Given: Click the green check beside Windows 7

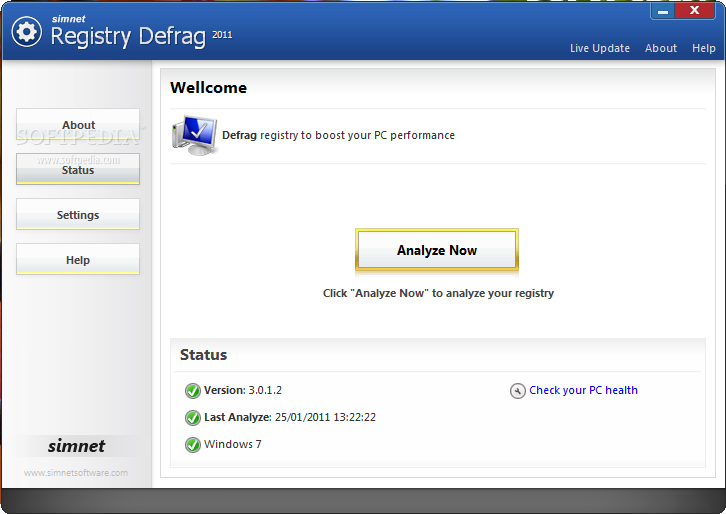Looking at the screenshot, I should 193,445.
